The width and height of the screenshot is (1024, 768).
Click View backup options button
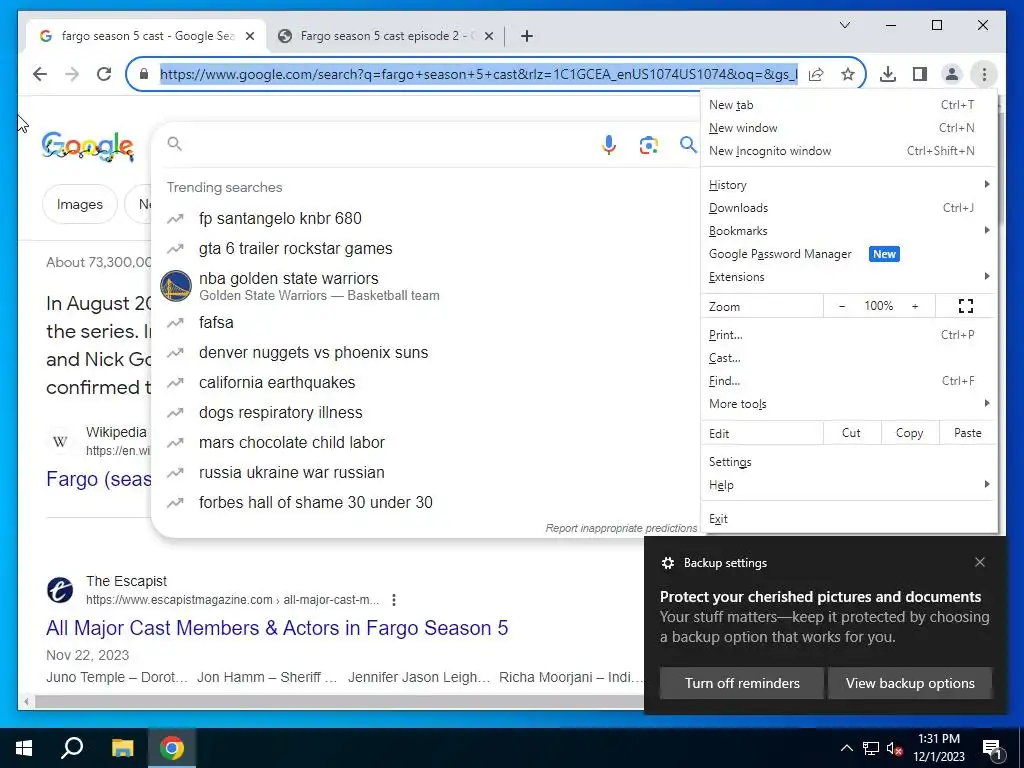pyautogui.click(x=910, y=683)
